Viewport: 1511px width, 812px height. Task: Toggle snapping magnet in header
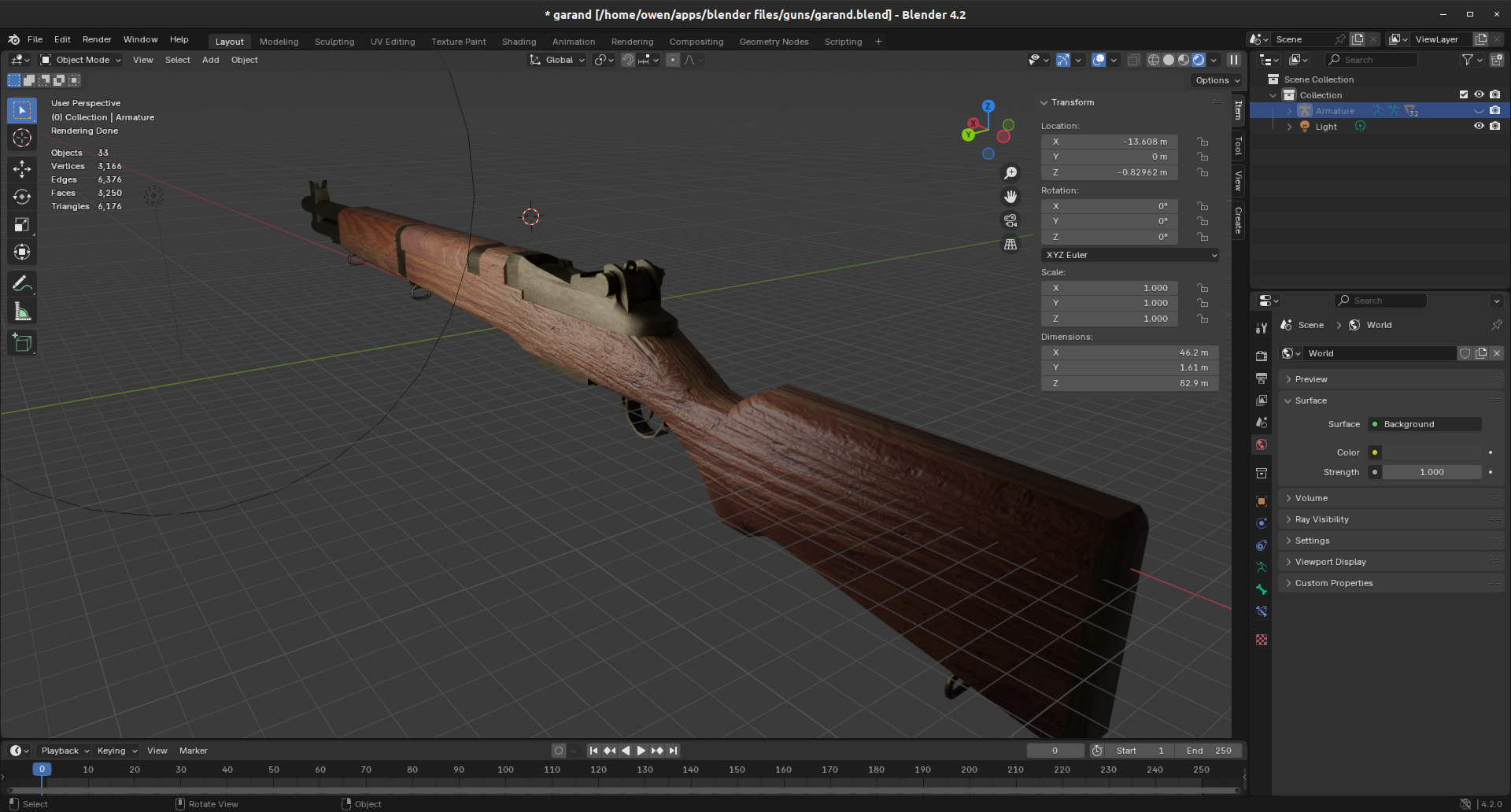628,60
